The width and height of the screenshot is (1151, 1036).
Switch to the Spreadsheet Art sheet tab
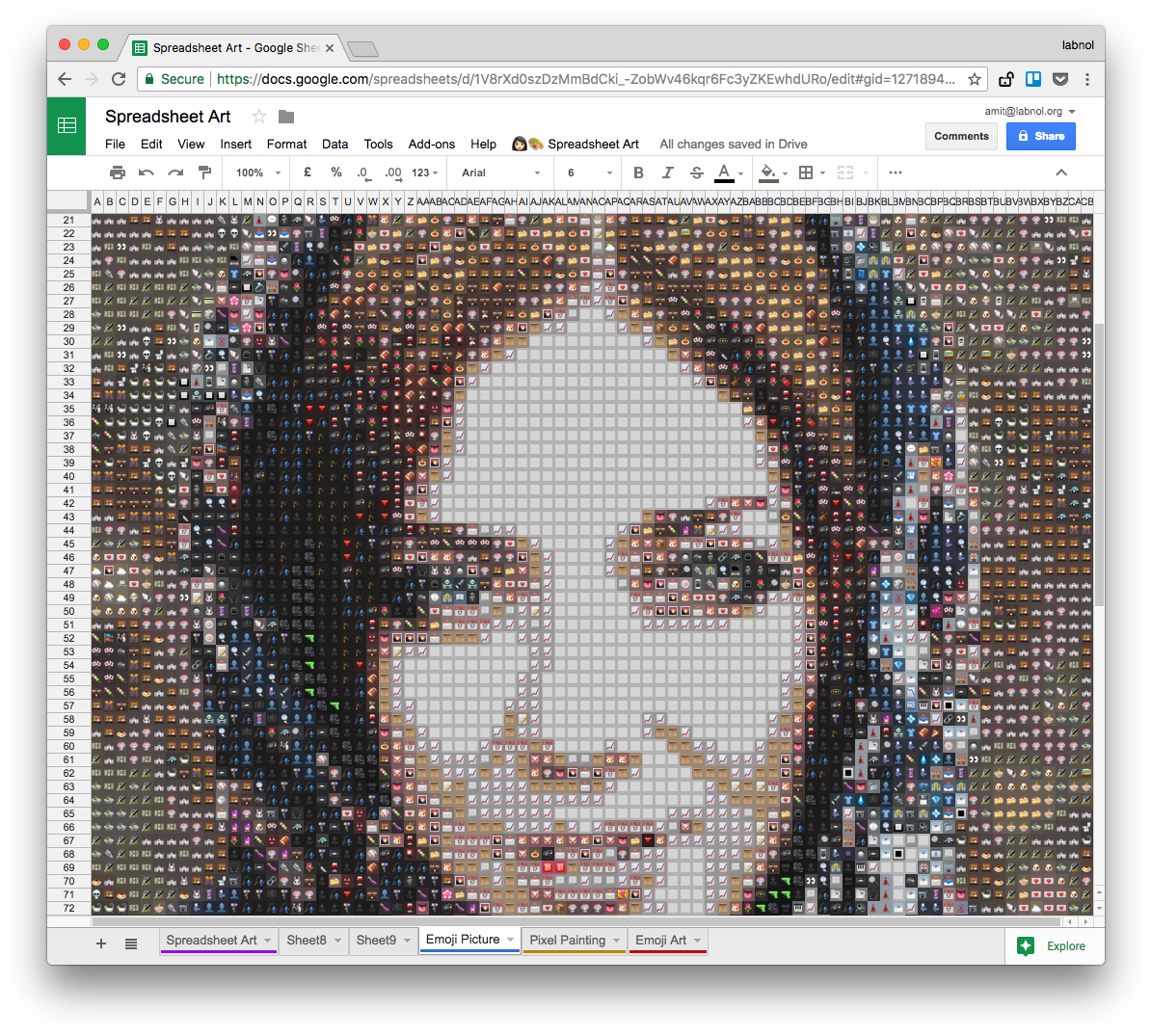point(211,941)
